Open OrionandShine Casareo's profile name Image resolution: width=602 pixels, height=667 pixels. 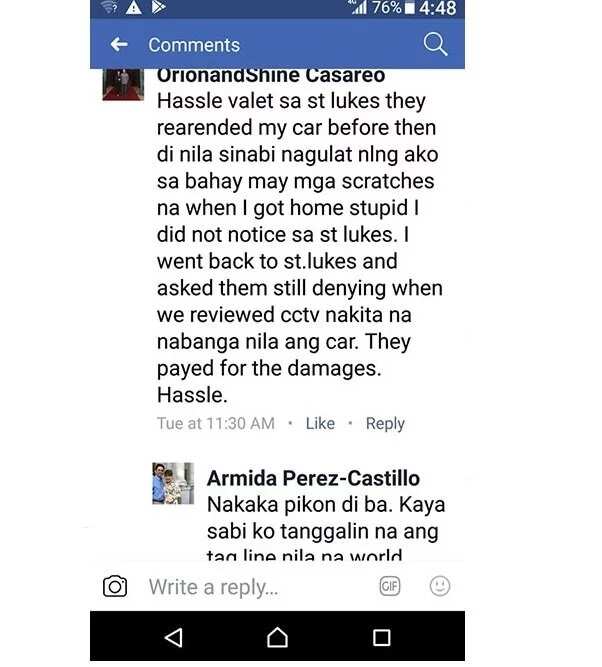[x=271, y=76]
